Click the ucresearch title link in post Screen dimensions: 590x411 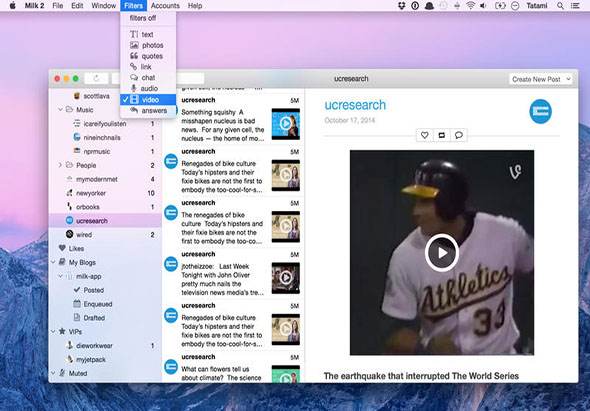(x=355, y=105)
